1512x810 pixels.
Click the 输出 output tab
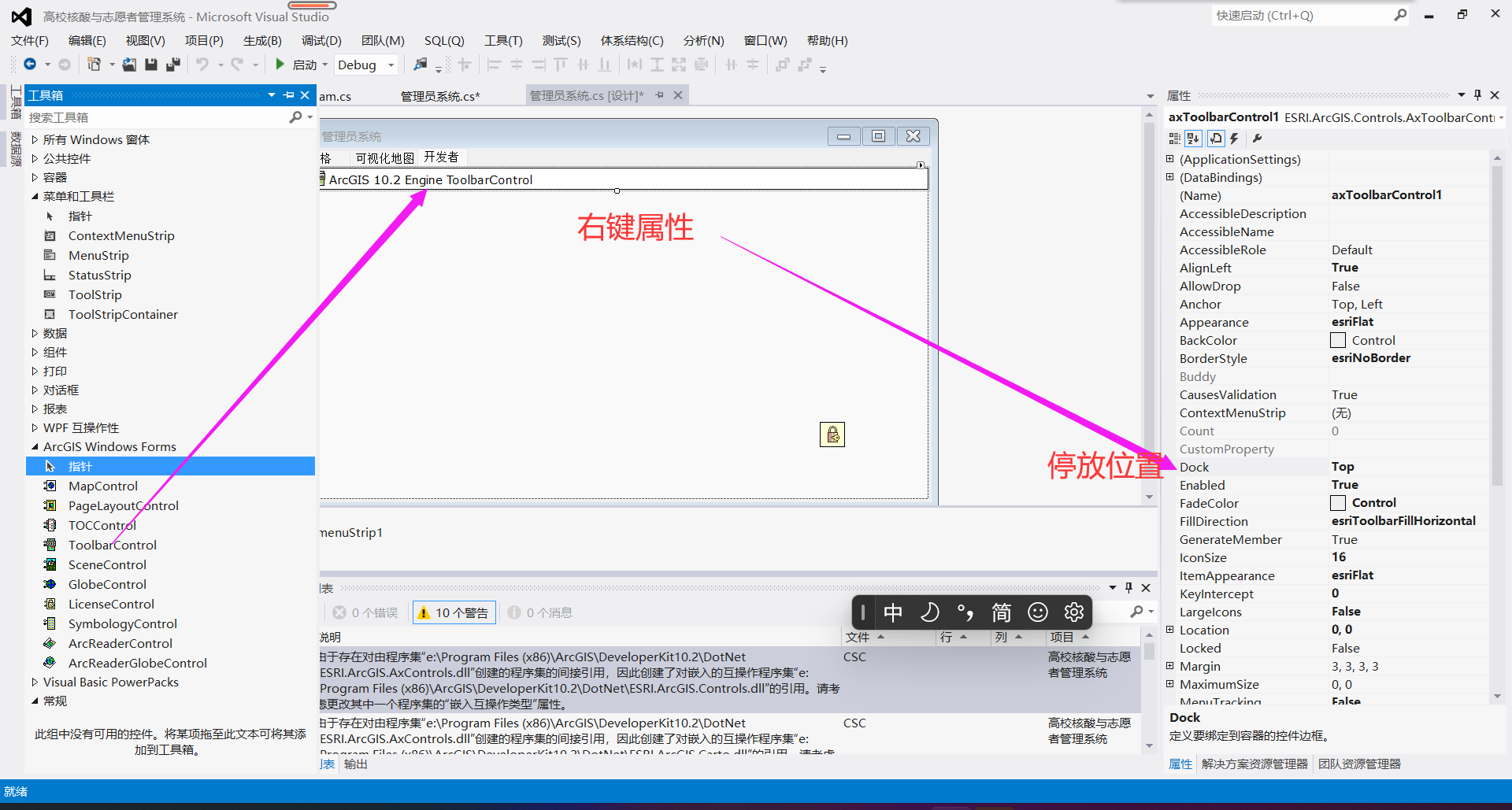(x=356, y=764)
